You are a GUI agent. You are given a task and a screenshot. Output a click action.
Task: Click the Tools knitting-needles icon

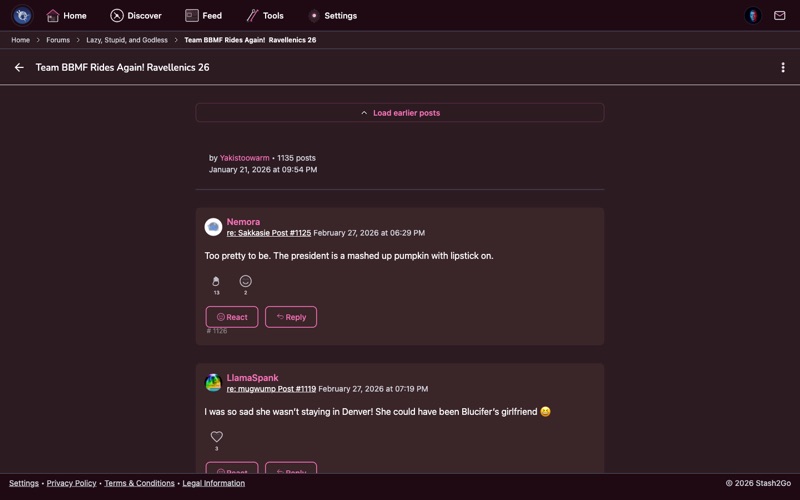[252, 16]
